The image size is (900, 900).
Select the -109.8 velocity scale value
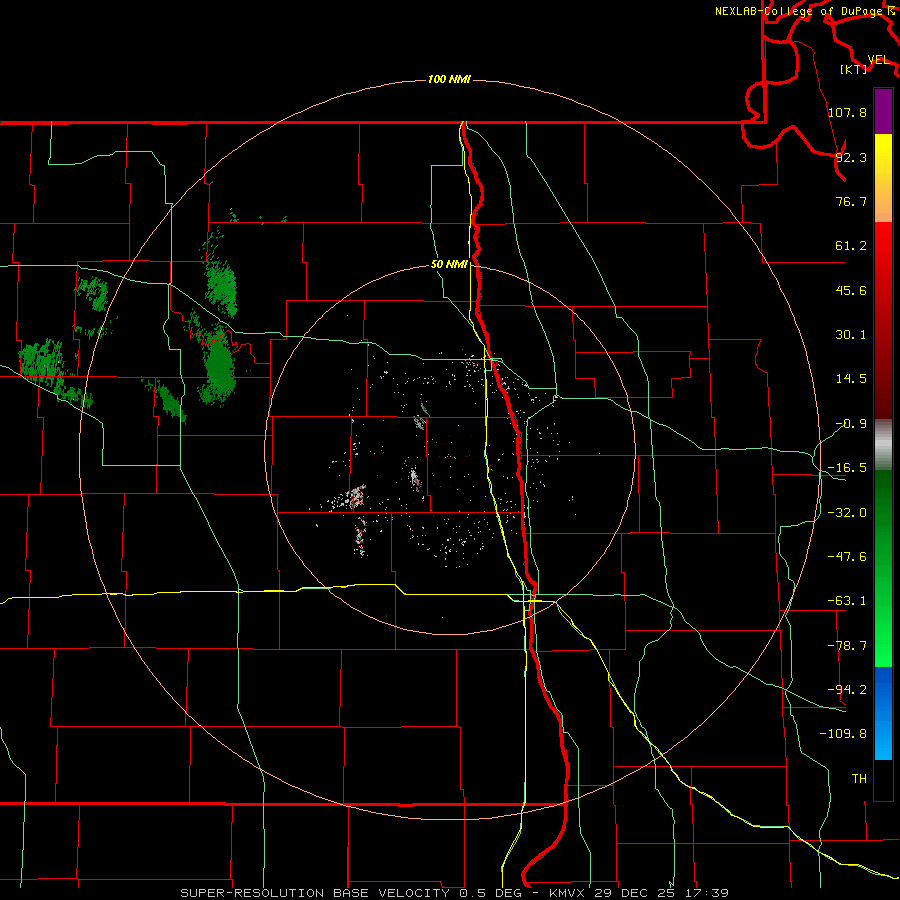[843, 734]
